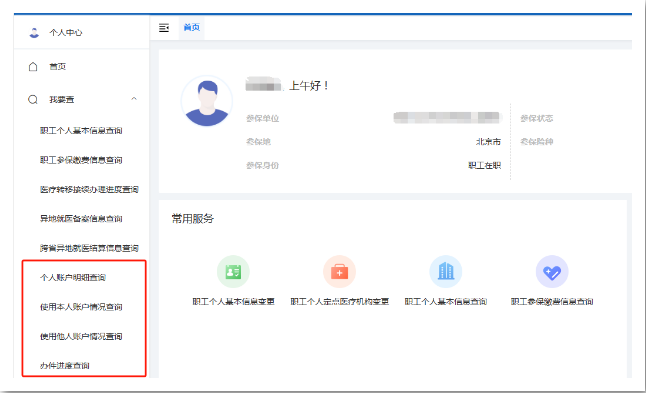Click the 北京市 value
The height and width of the screenshot is (393, 646).
tap(488, 142)
